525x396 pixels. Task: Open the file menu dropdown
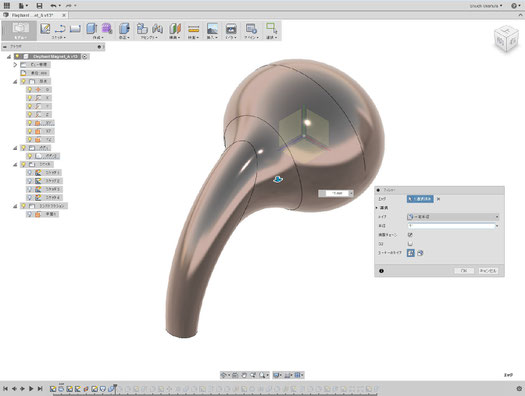click(23, 6)
